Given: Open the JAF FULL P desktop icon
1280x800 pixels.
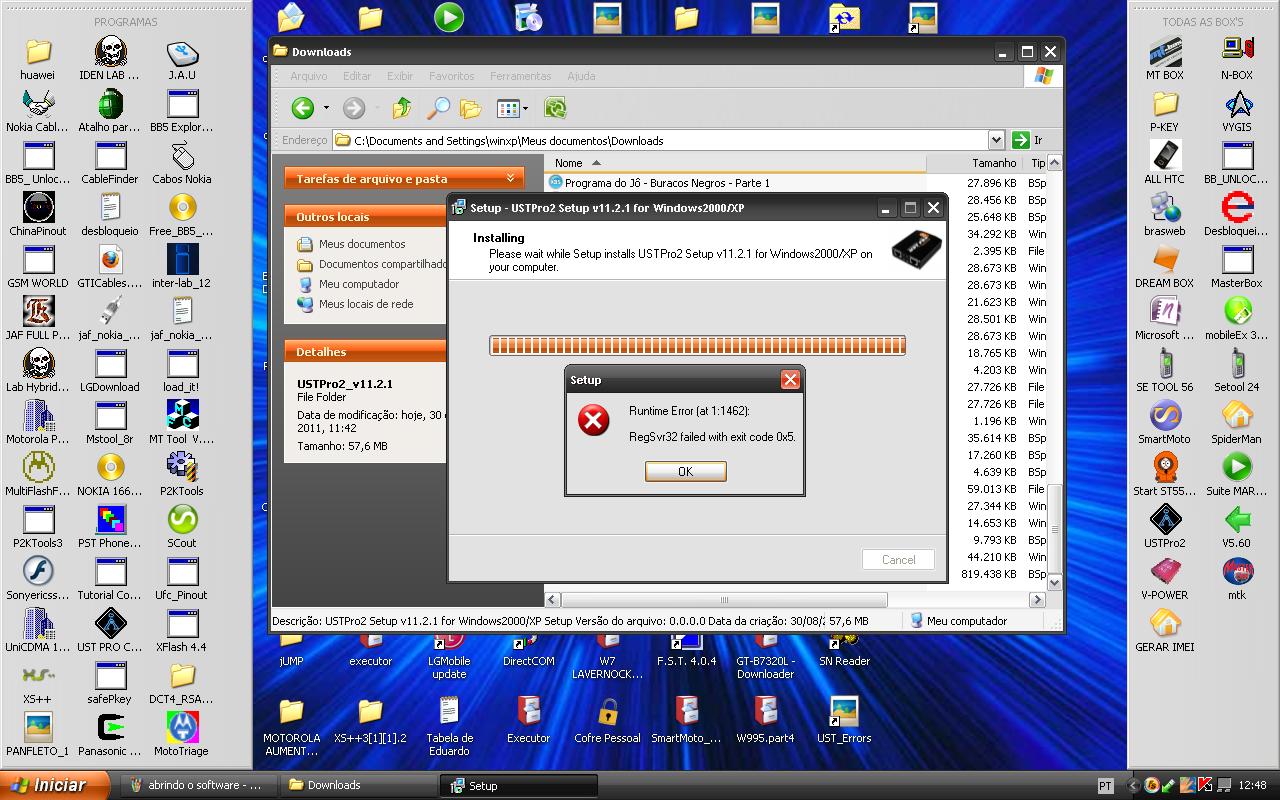Looking at the screenshot, I should [38, 320].
